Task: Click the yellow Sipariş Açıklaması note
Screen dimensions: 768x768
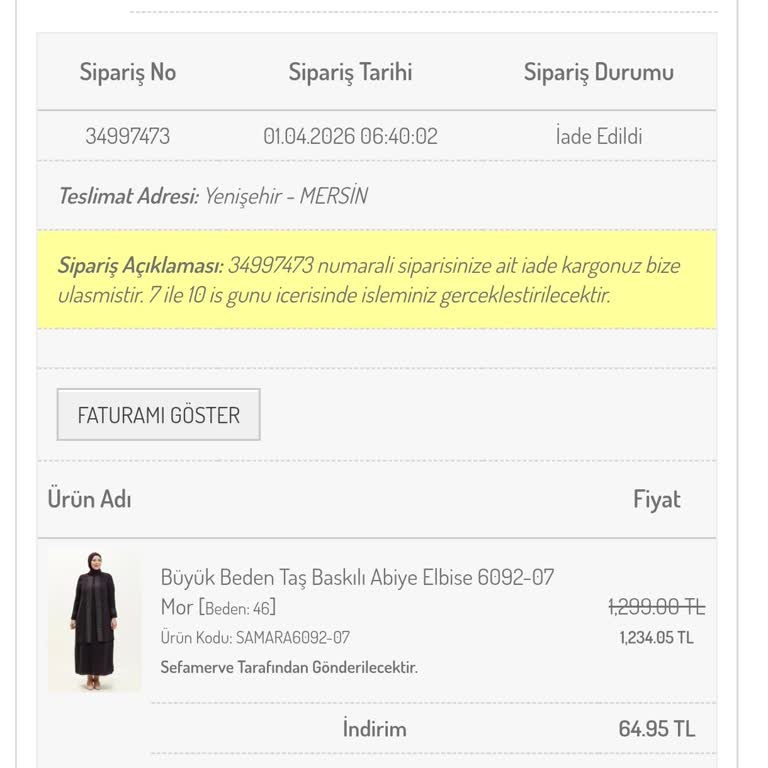Action: coord(377,280)
